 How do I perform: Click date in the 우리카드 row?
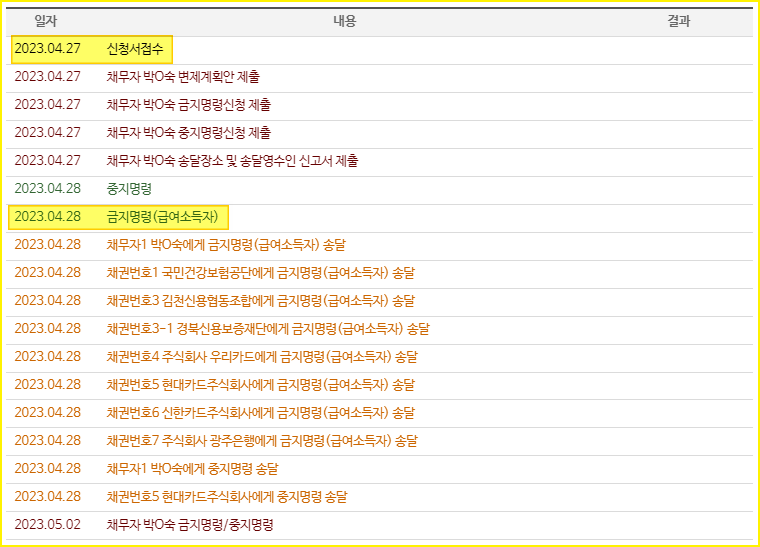click(48, 357)
